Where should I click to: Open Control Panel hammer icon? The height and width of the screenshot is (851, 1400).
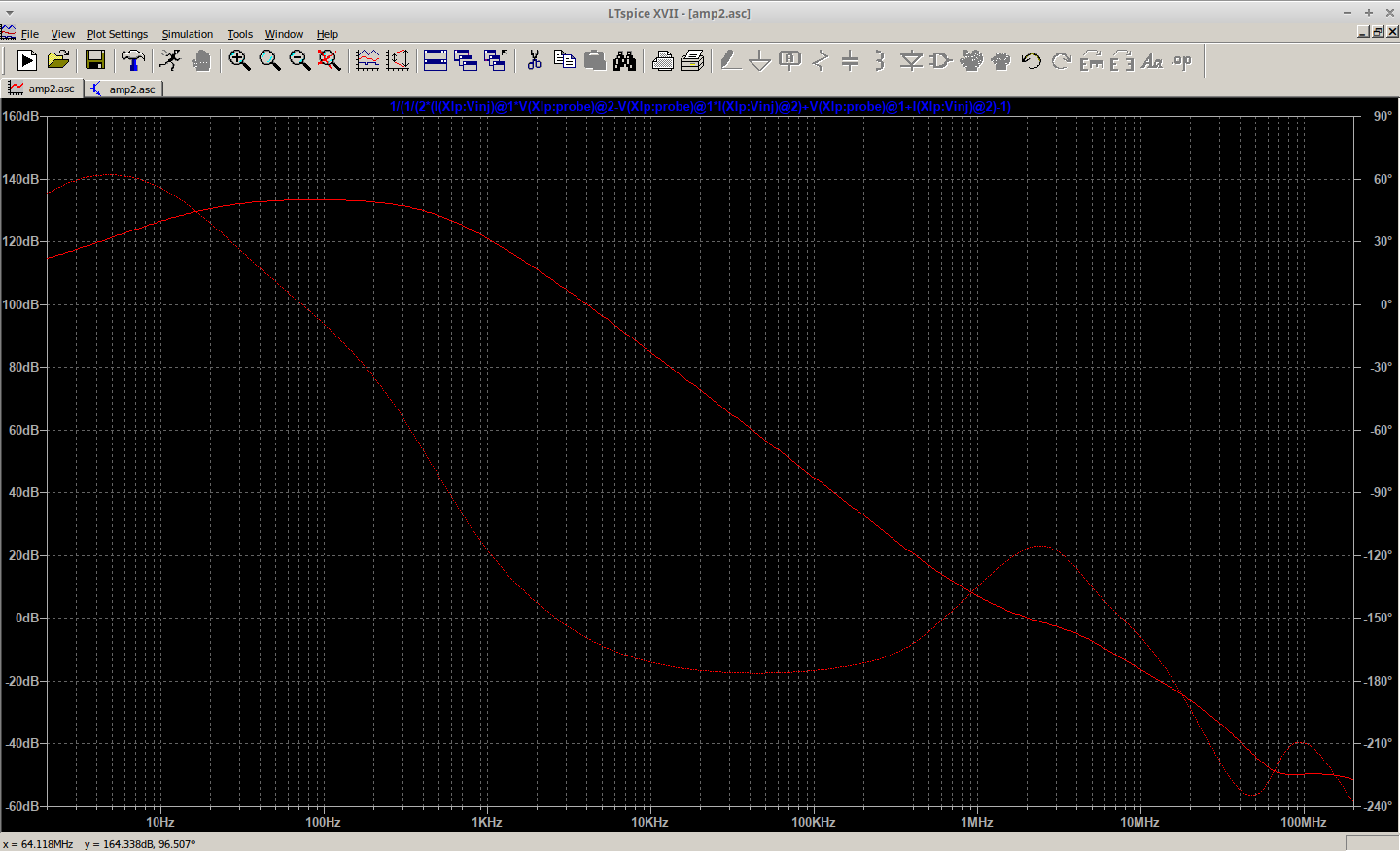[132, 60]
